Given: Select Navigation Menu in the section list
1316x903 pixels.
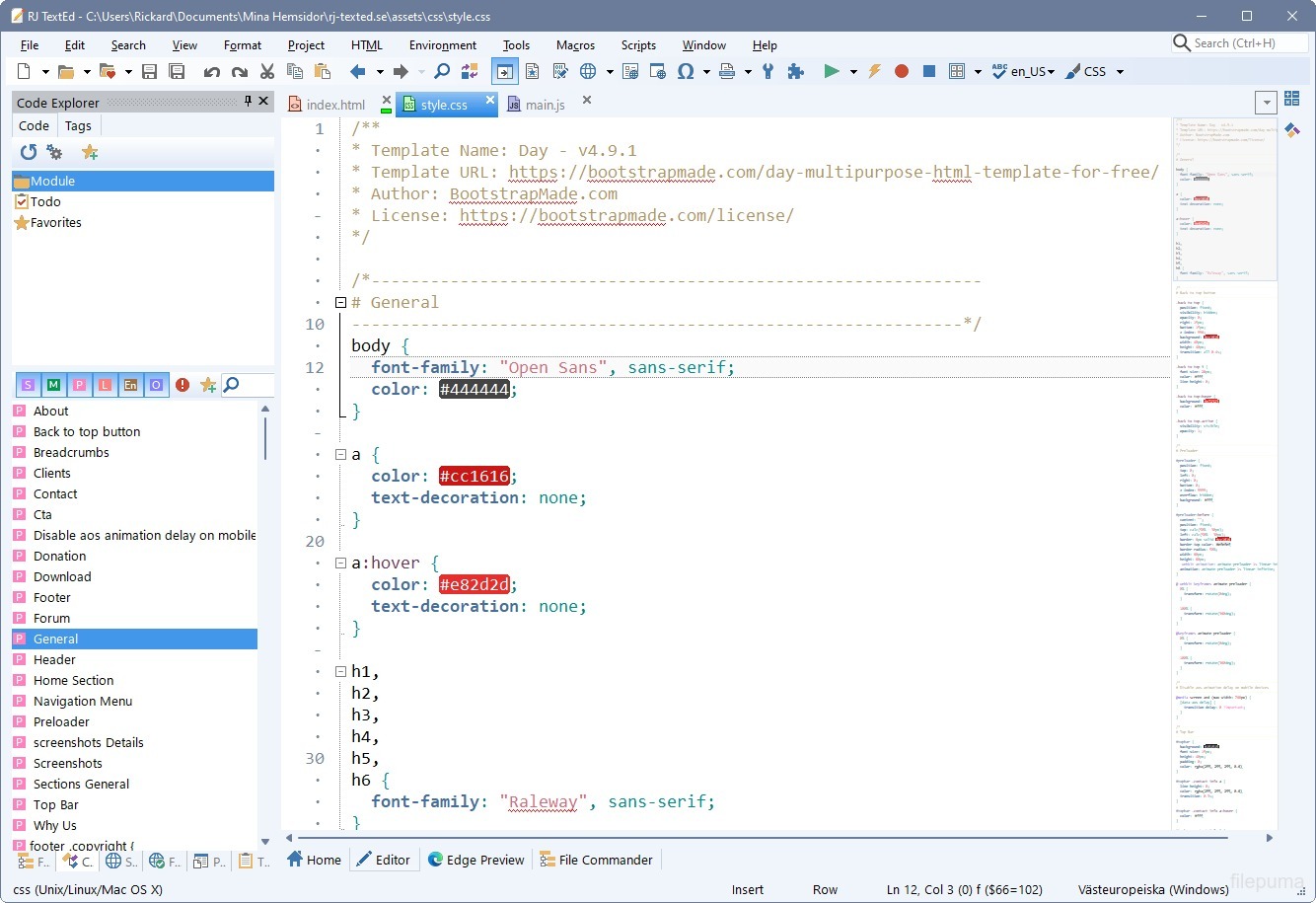Looking at the screenshot, I should coord(83,701).
